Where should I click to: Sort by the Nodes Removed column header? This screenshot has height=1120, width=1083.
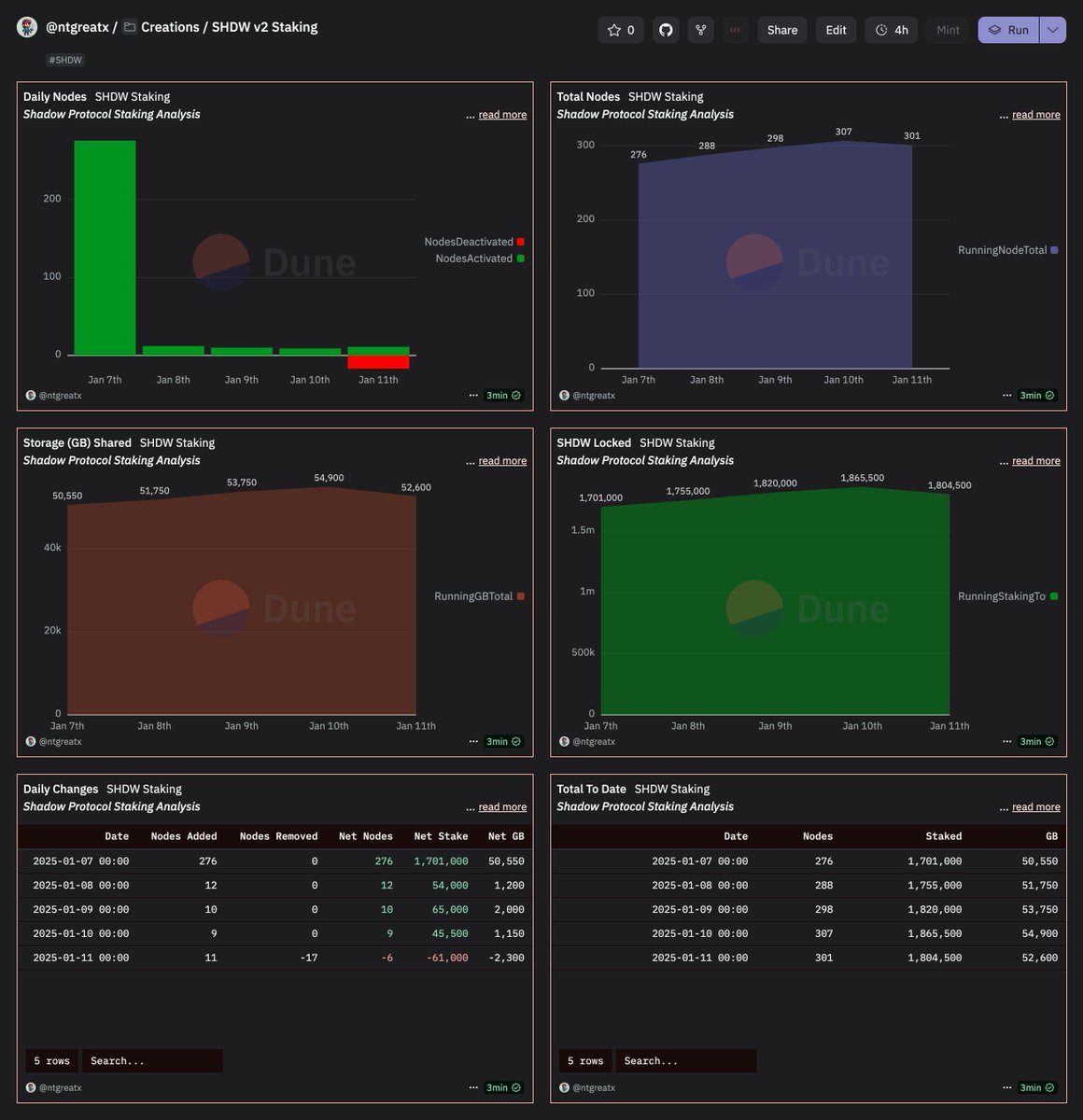(x=278, y=836)
